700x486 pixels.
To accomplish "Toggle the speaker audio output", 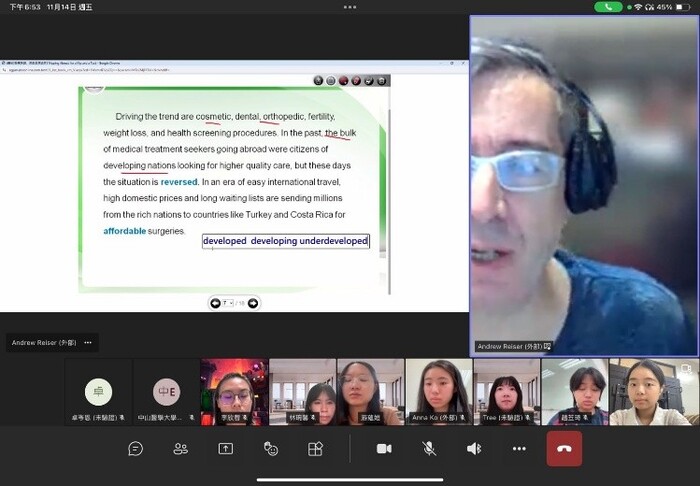I will point(474,449).
